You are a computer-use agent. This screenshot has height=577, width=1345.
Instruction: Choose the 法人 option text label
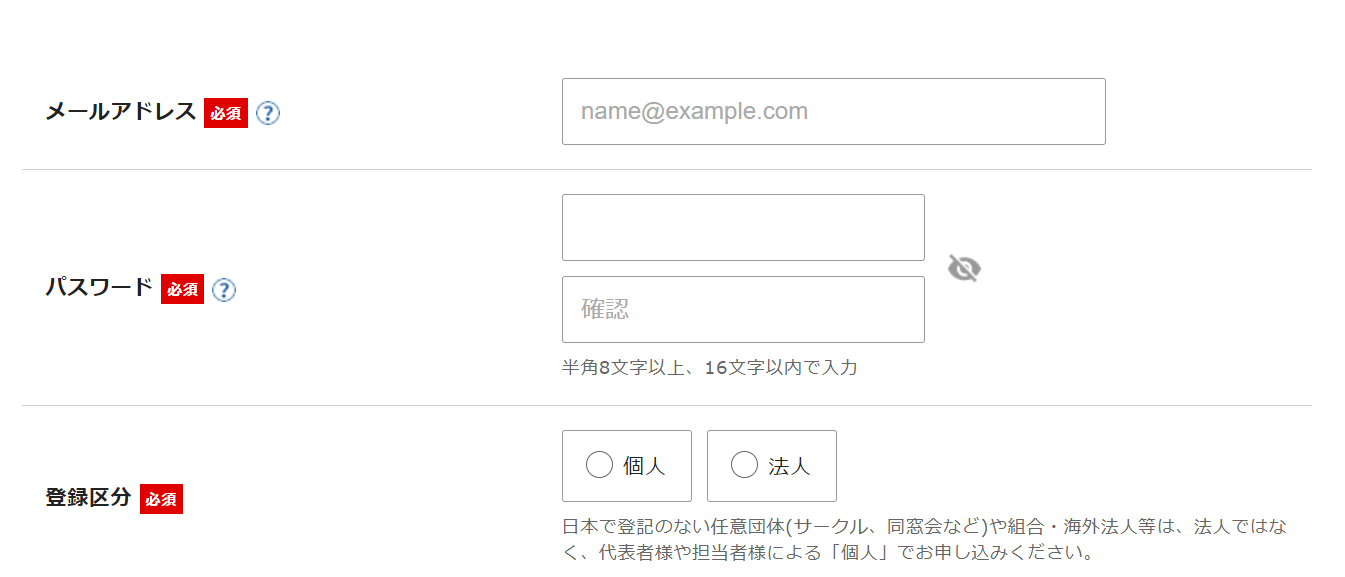789,466
